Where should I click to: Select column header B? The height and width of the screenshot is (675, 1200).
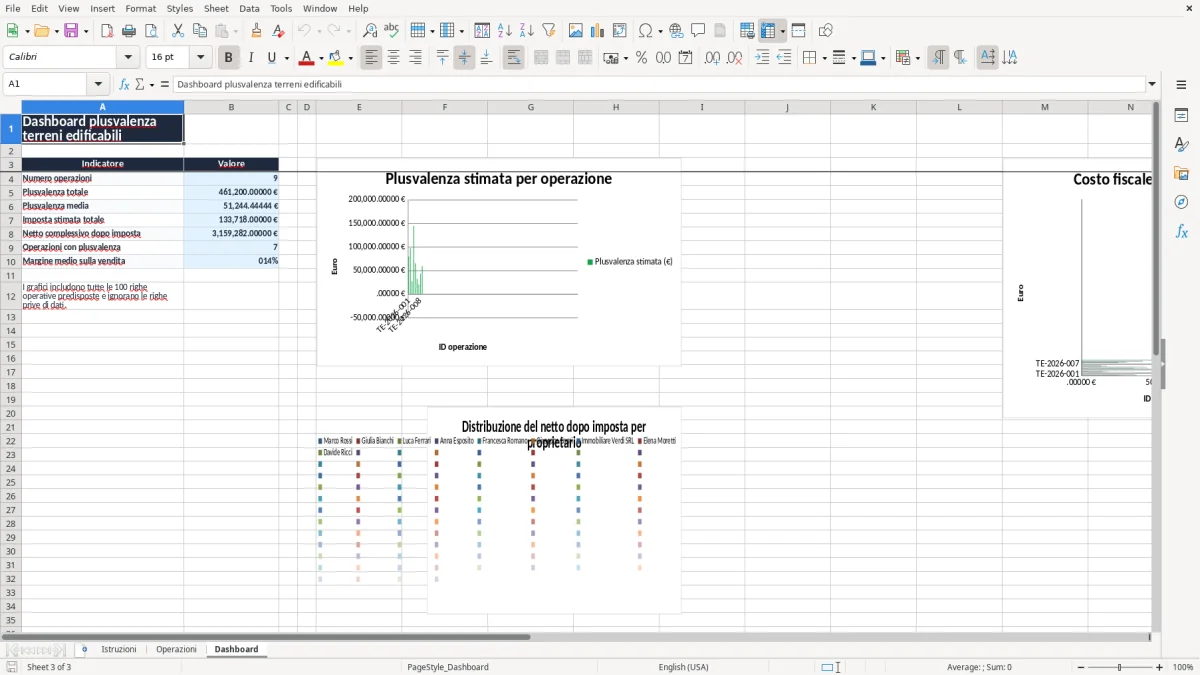pyautogui.click(x=231, y=107)
